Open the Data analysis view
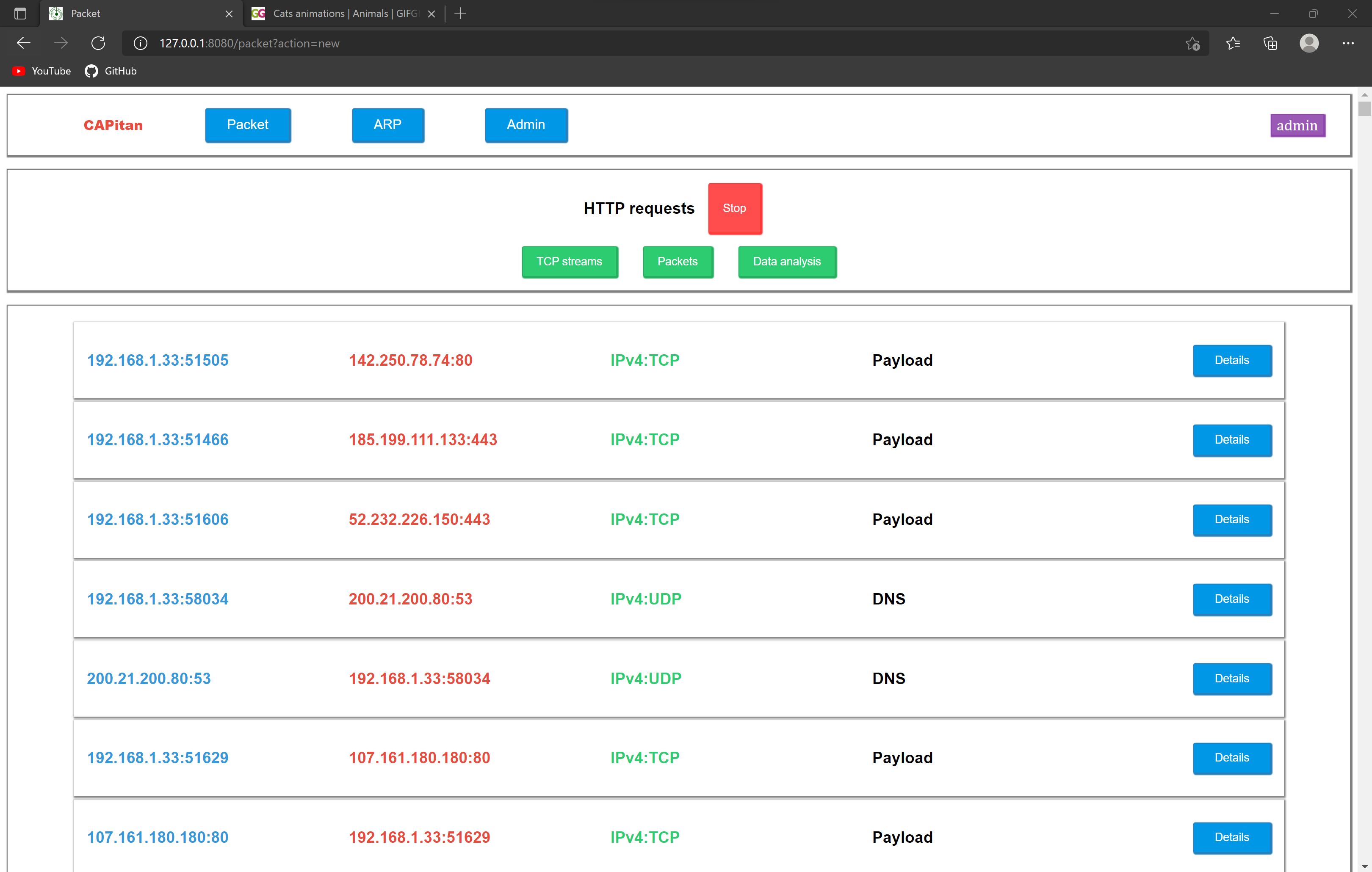The height and width of the screenshot is (872, 1372). click(x=787, y=262)
